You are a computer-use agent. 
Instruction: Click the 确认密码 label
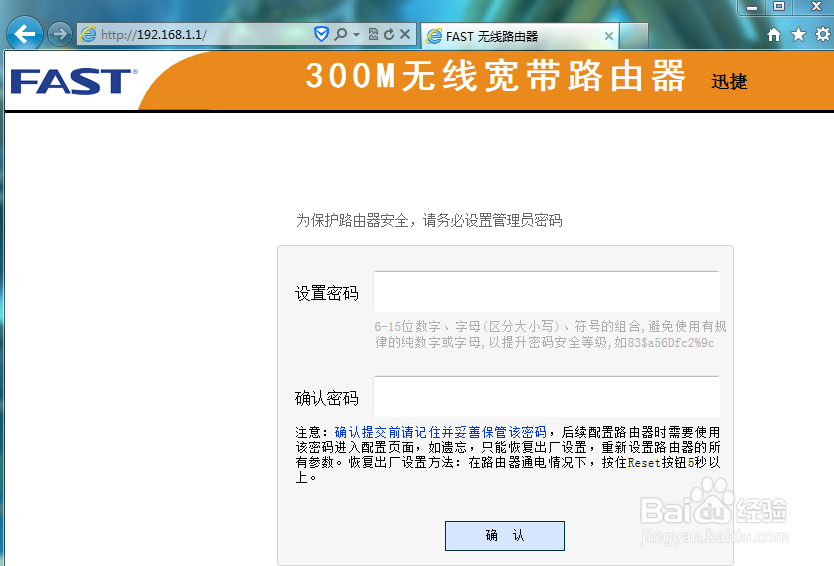pyautogui.click(x=327, y=398)
